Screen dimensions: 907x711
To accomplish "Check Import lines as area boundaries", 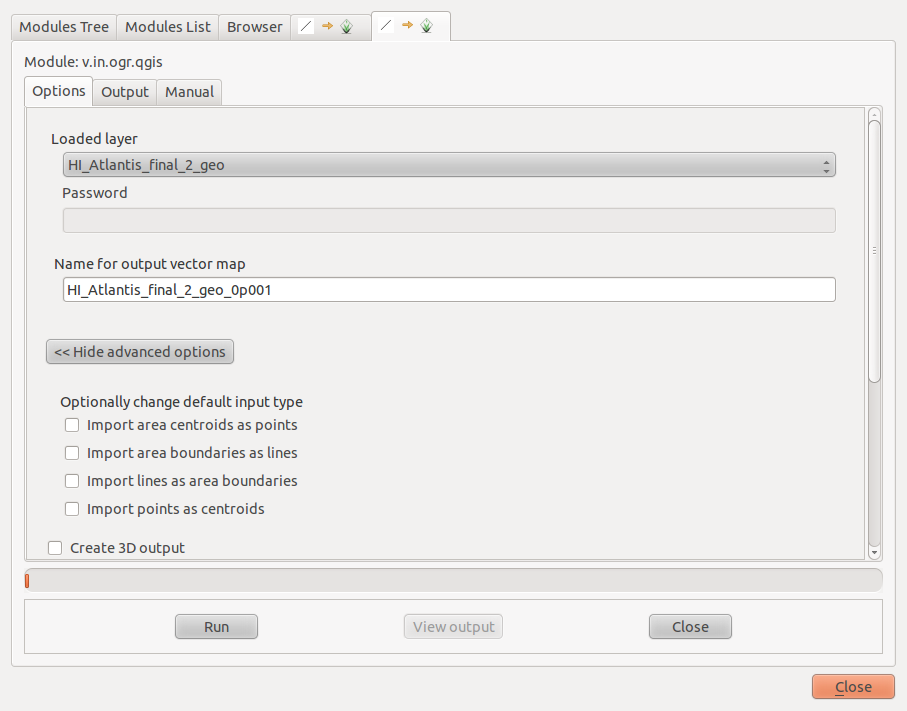I will click(72, 481).
